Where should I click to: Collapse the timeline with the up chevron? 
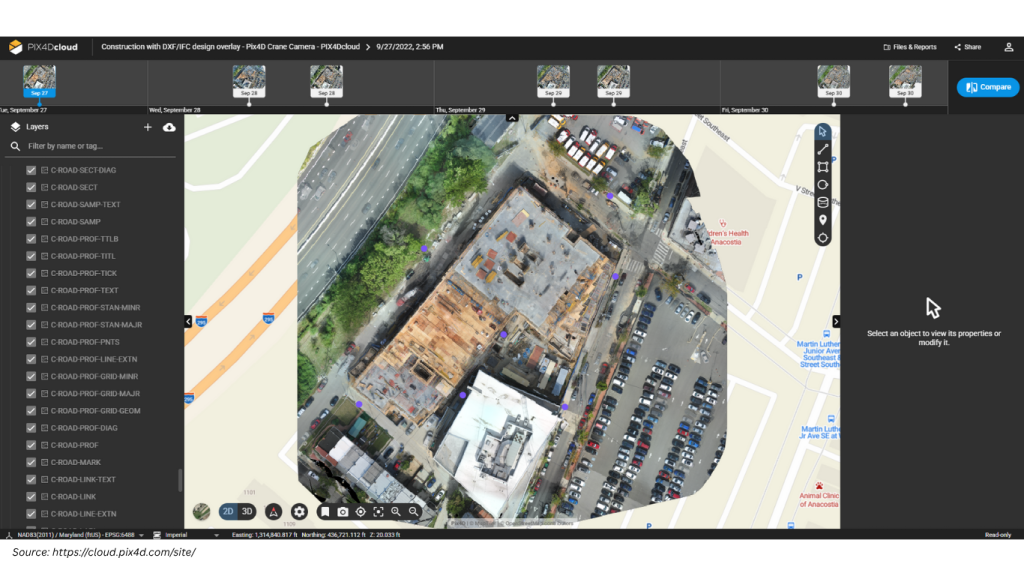click(x=512, y=118)
